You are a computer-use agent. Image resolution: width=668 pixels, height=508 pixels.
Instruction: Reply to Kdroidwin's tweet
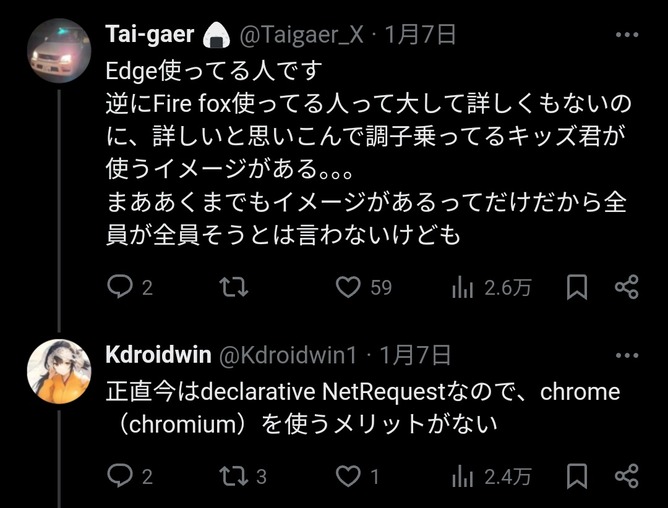(120, 476)
